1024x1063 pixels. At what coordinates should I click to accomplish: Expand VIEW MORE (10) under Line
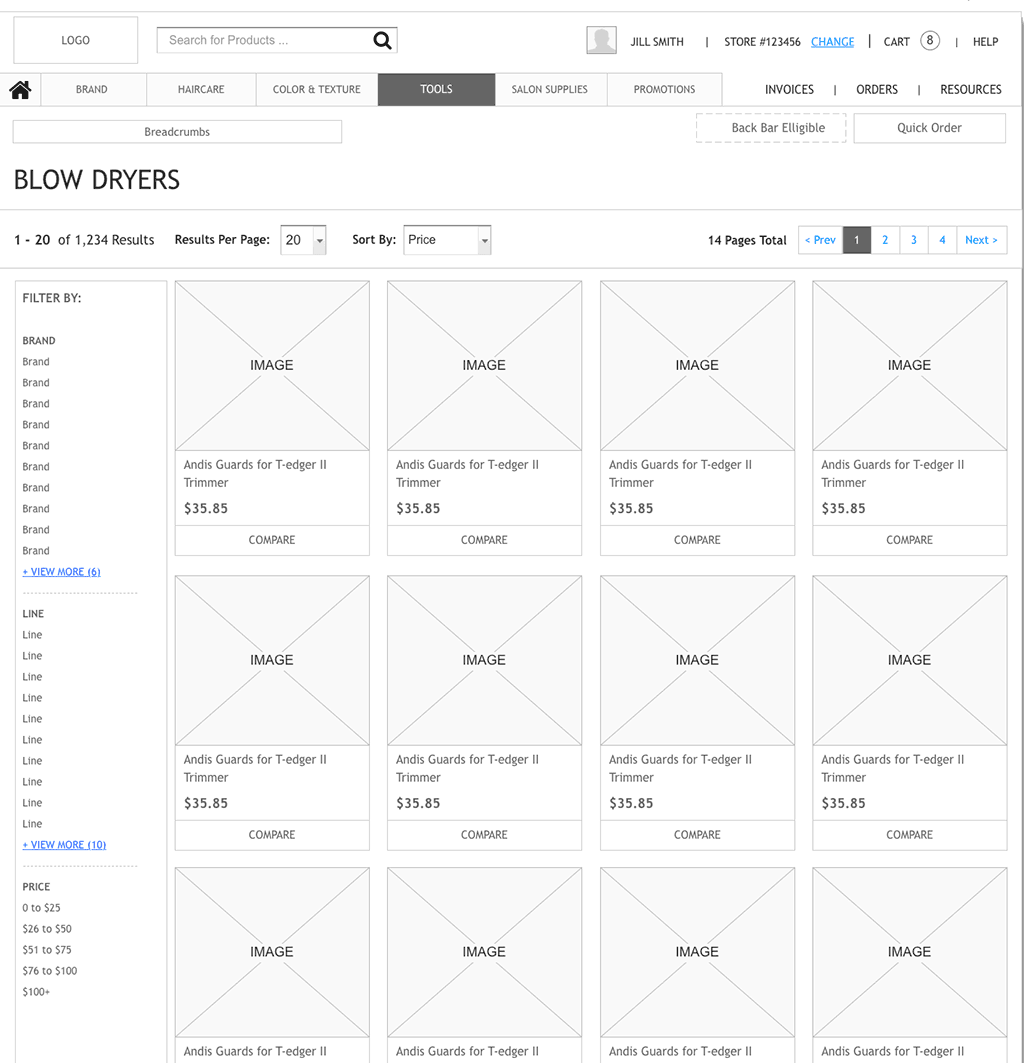point(64,845)
